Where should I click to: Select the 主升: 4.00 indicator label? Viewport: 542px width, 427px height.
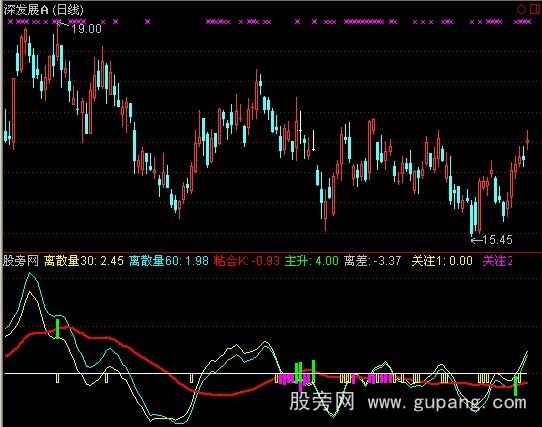pos(311,261)
